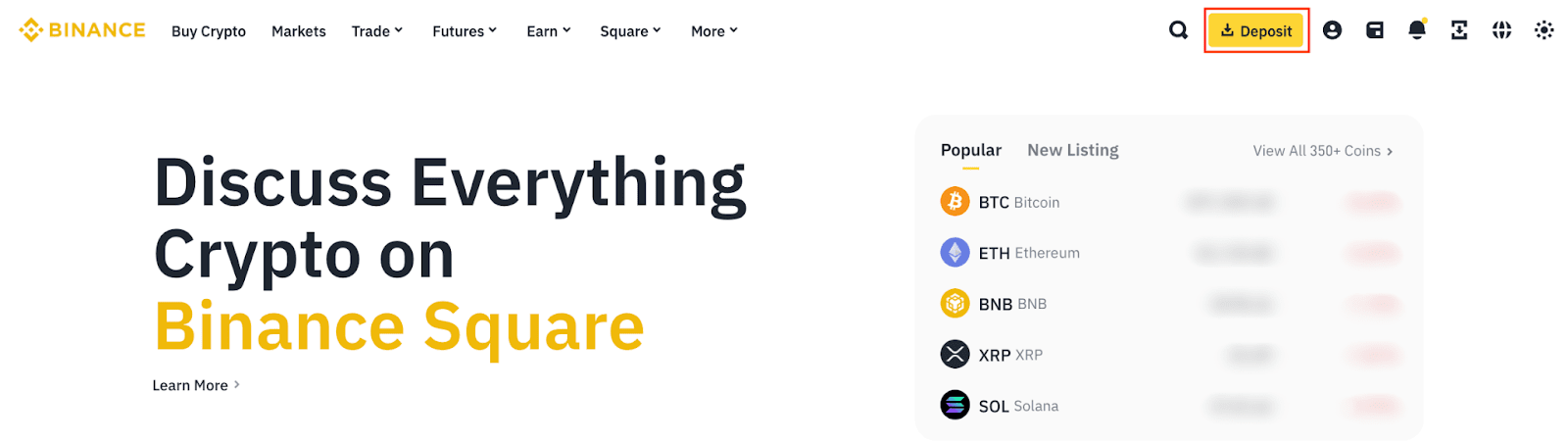
Task: Select the ETH Ethereum row
Action: pyautogui.click(x=1029, y=253)
